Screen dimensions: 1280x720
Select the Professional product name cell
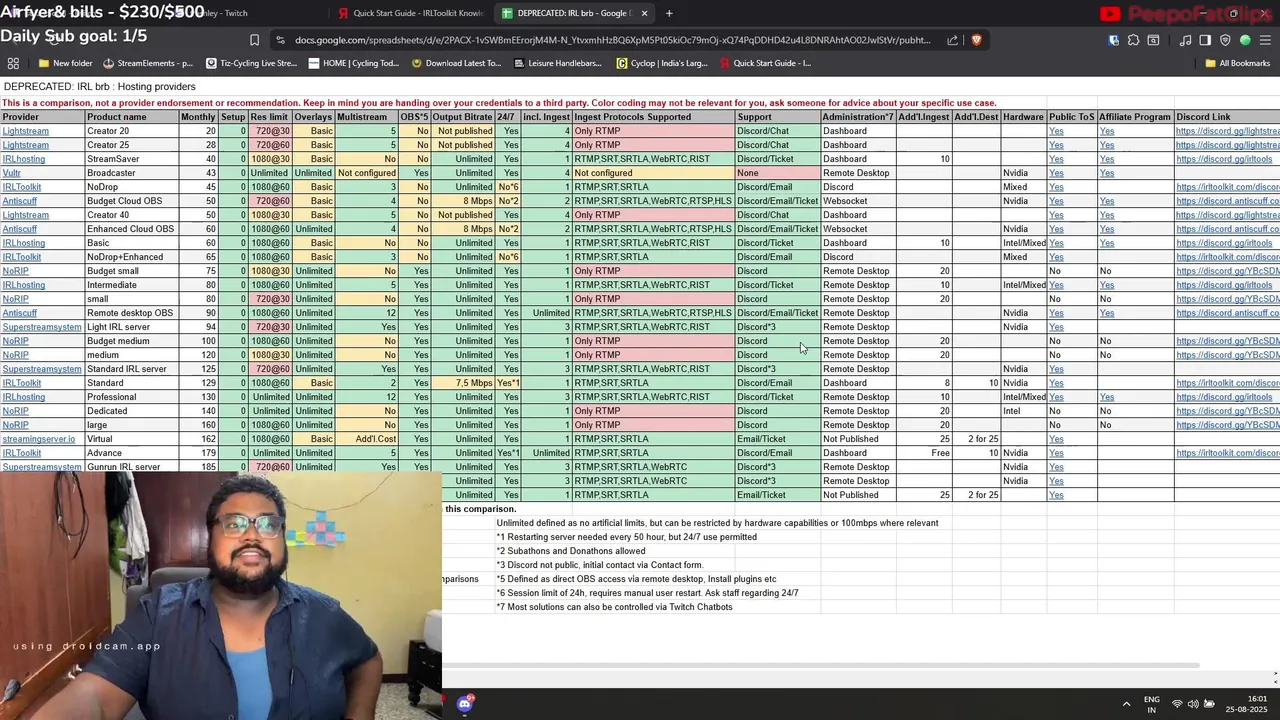(x=131, y=397)
